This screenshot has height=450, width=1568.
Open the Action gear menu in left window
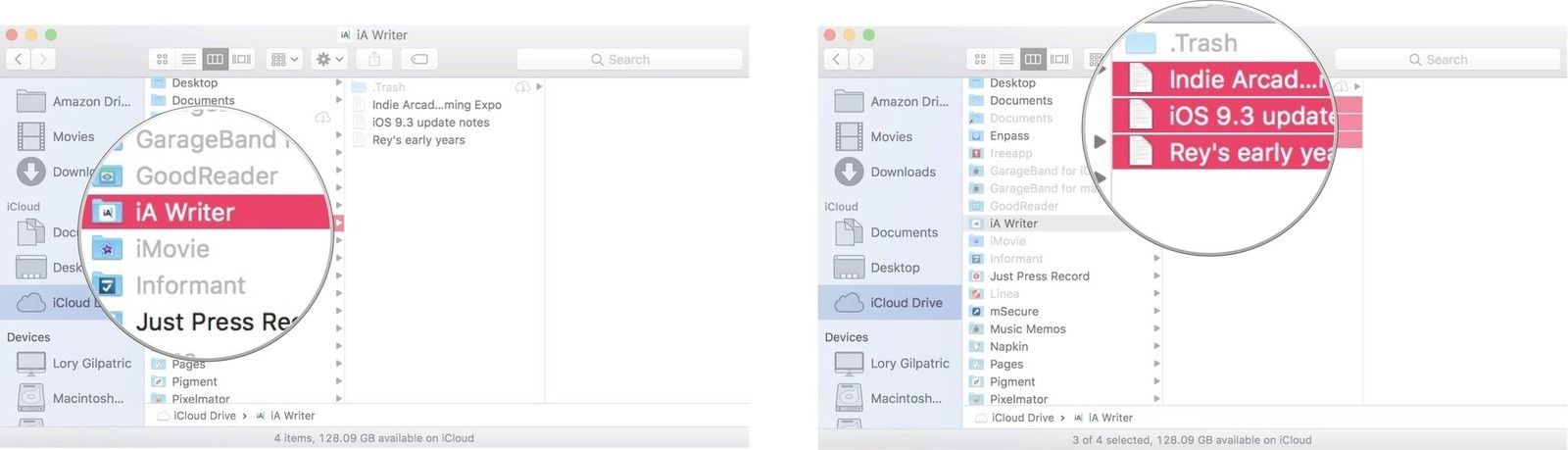point(328,60)
